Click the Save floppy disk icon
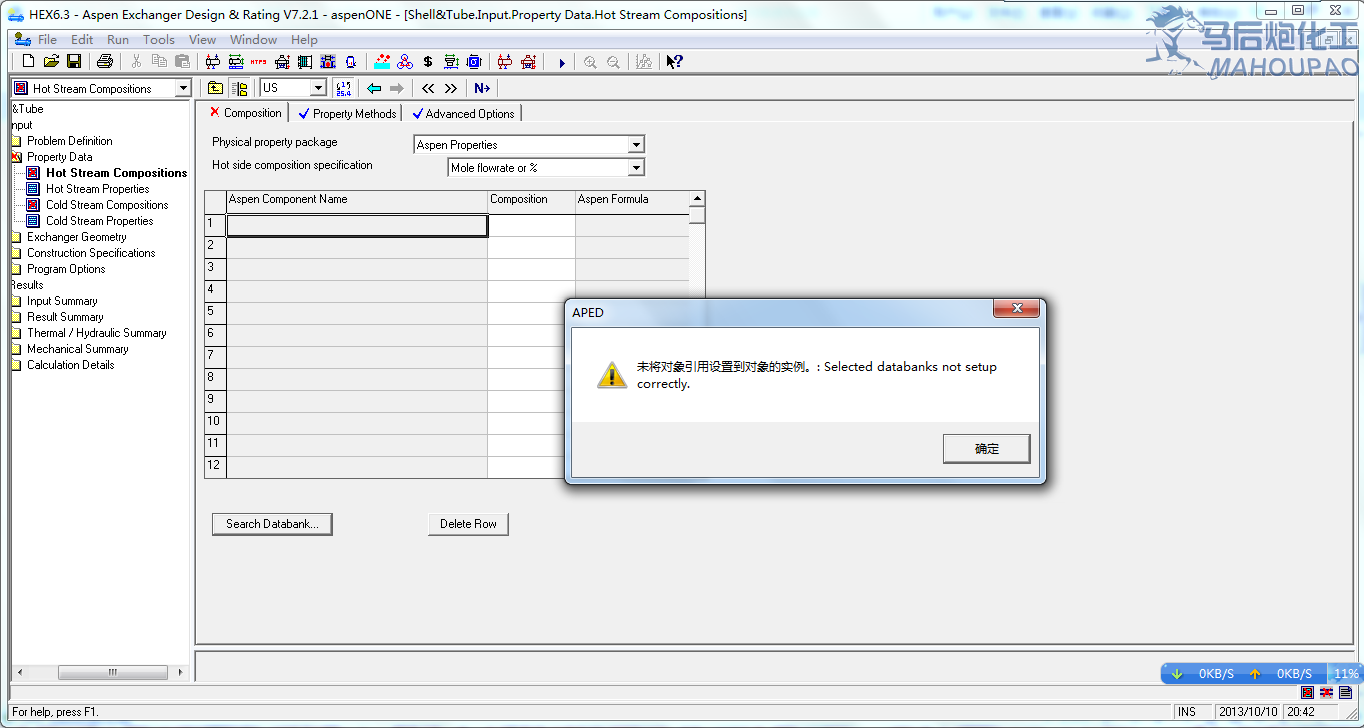This screenshot has height=728, width=1364. (74, 62)
